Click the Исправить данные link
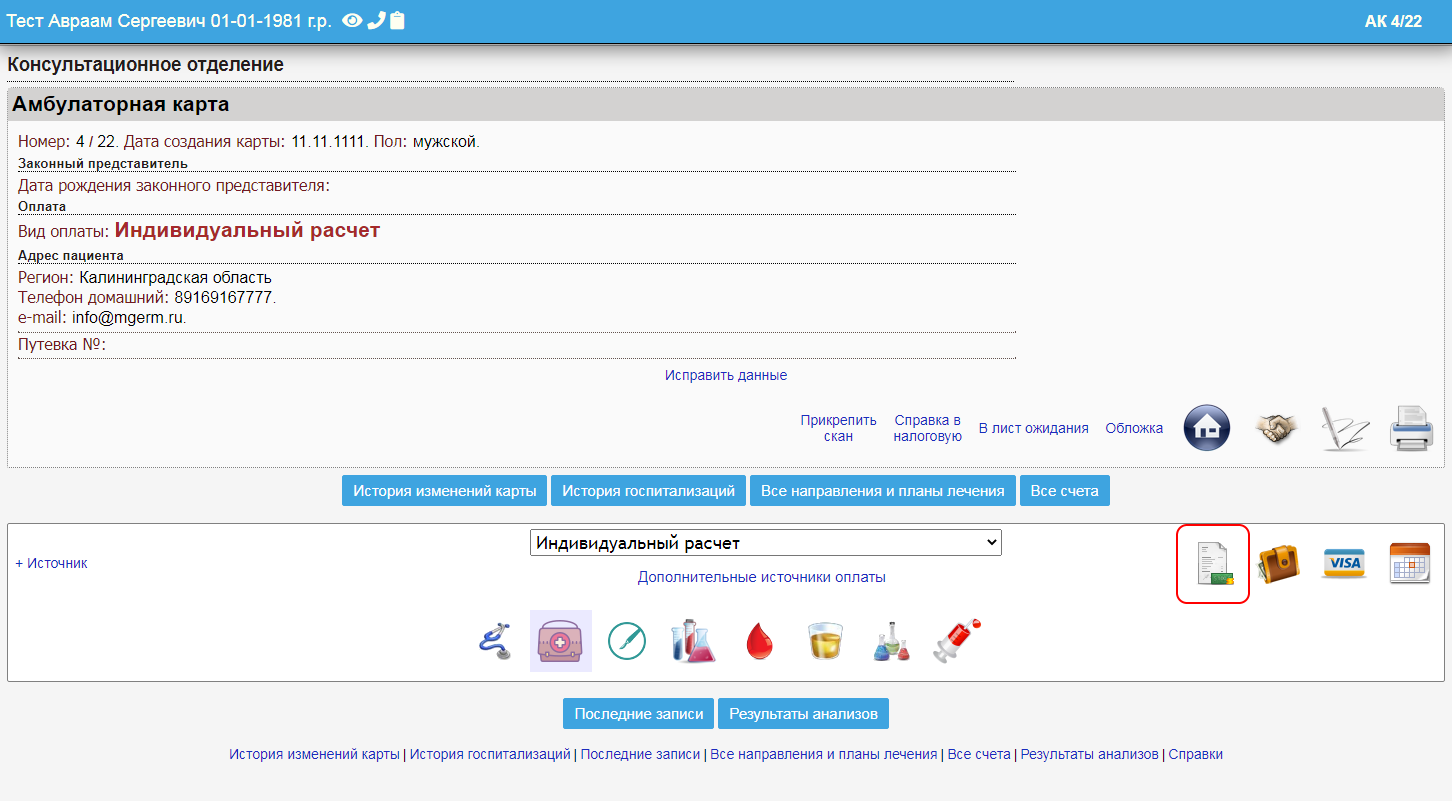The height and width of the screenshot is (801, 1452). [726, 375]
